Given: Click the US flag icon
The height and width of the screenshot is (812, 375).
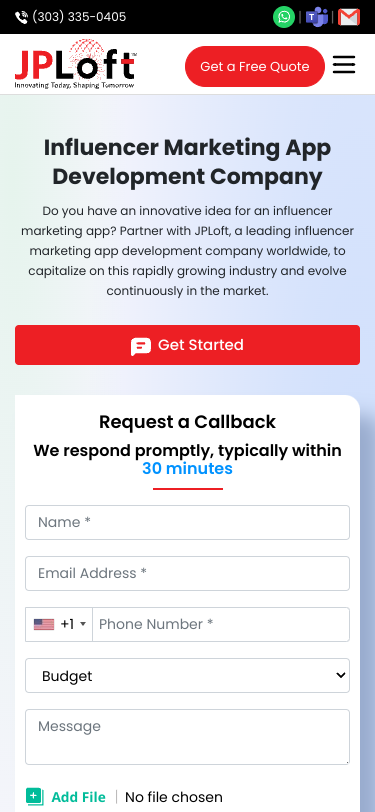Looking at the screenshot, I should (44, 625).
